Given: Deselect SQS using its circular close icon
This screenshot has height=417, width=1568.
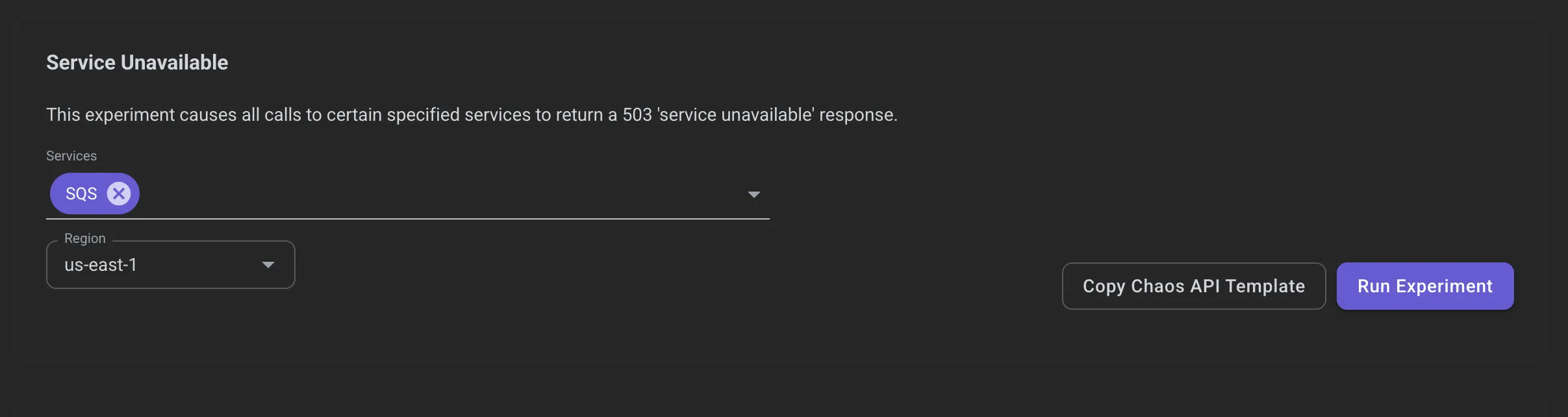Looking at the screenshot, I should (x=119, y=193).
